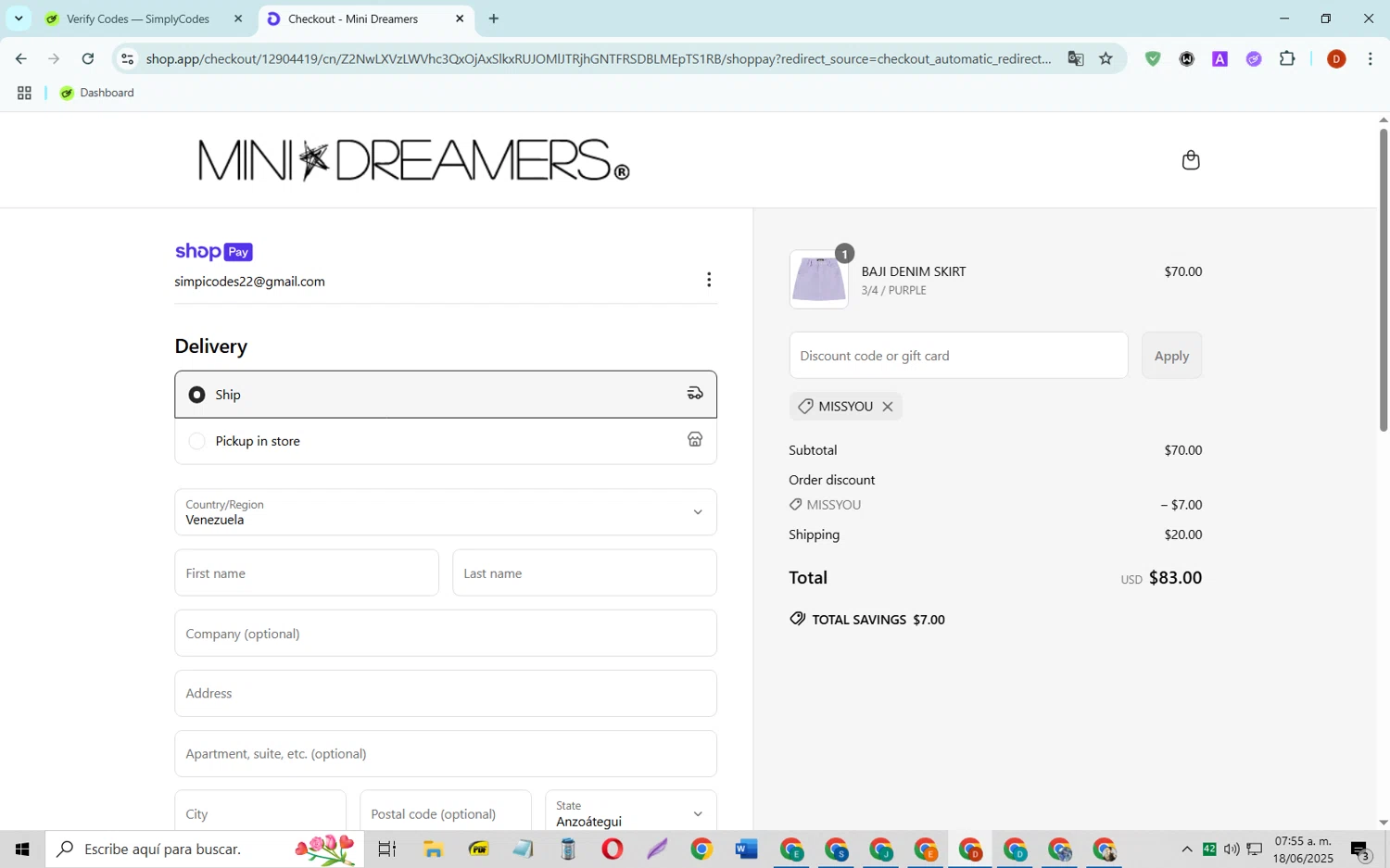
Task: Open the purple A extension
Action: coord(1220,58)
